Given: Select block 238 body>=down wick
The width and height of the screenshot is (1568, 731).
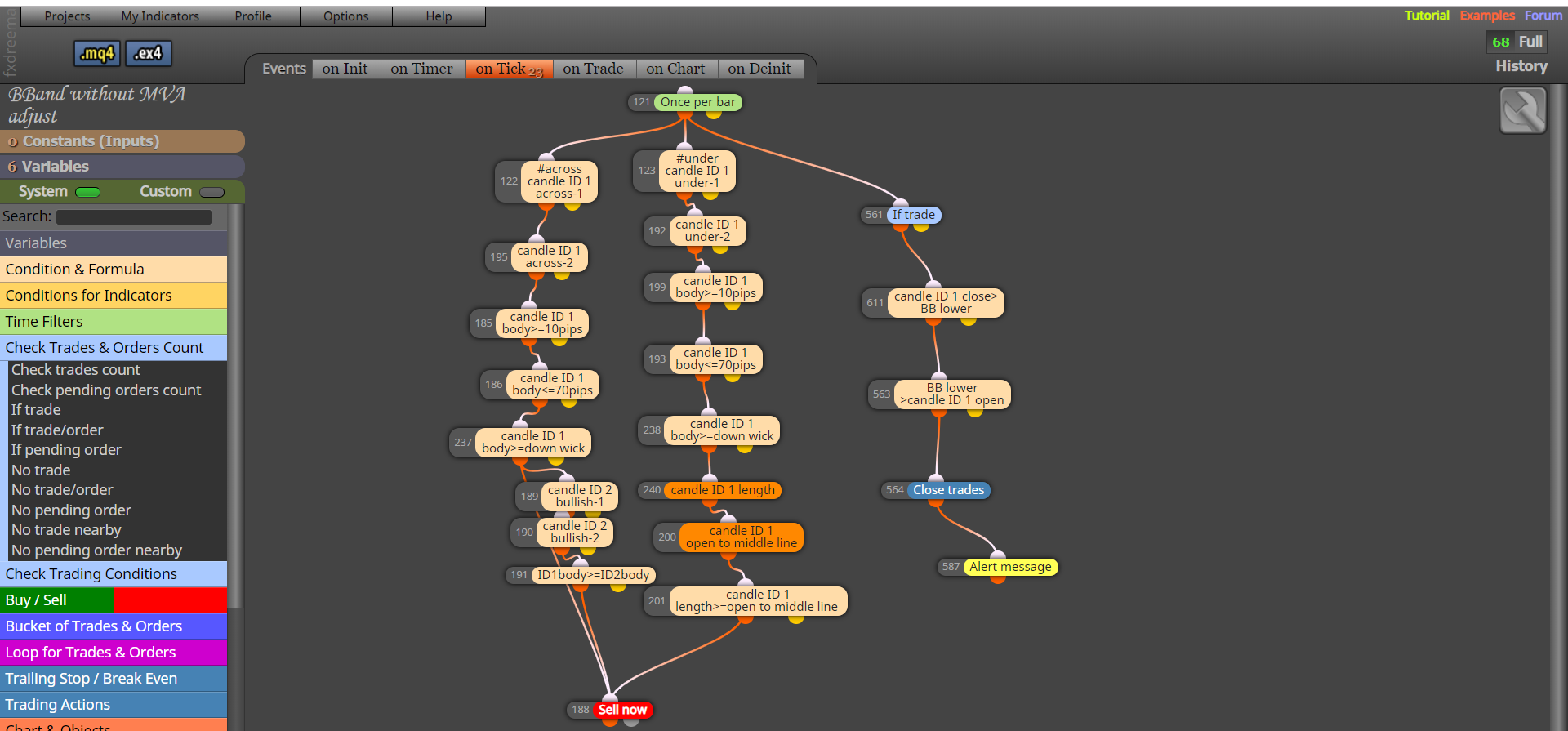Looking at the screenshot, I should point(722,430).
